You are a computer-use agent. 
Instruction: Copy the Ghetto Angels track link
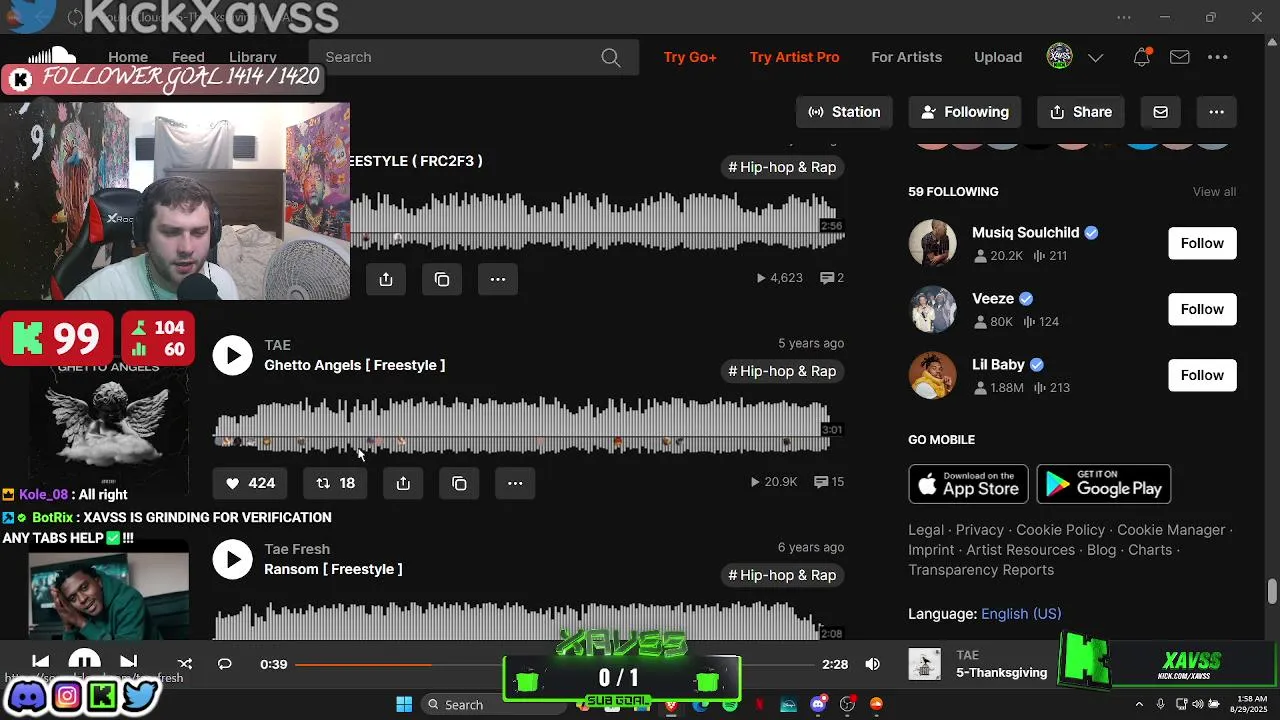point(459,483)
